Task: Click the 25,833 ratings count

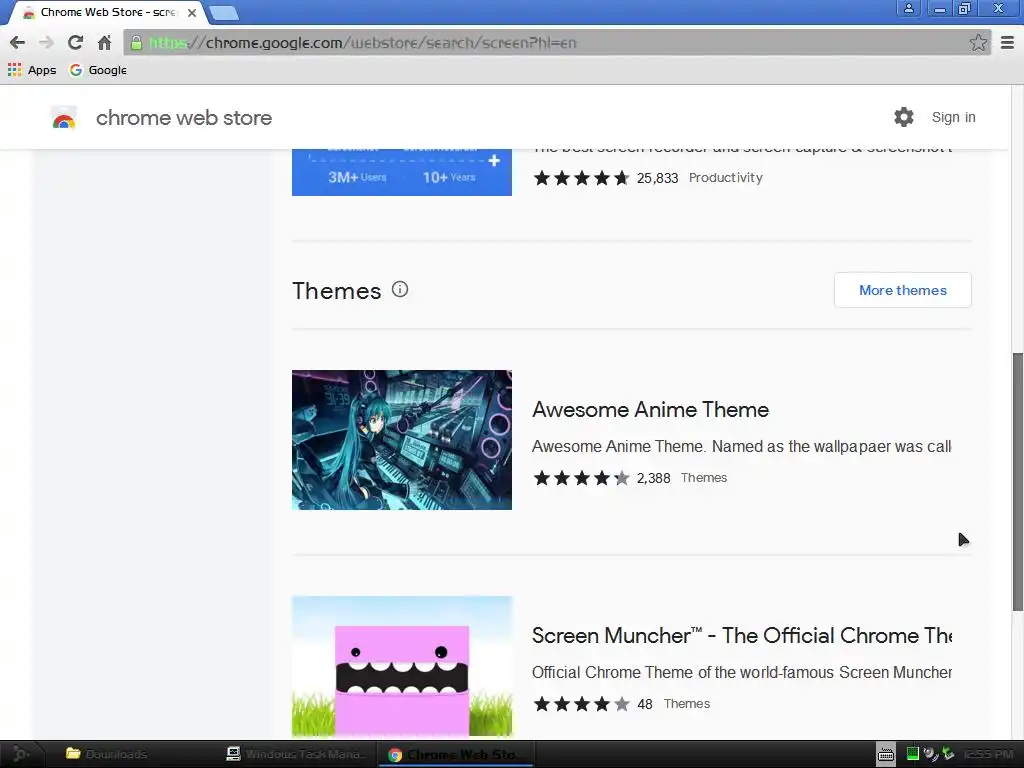Action: tap(658, 178)
